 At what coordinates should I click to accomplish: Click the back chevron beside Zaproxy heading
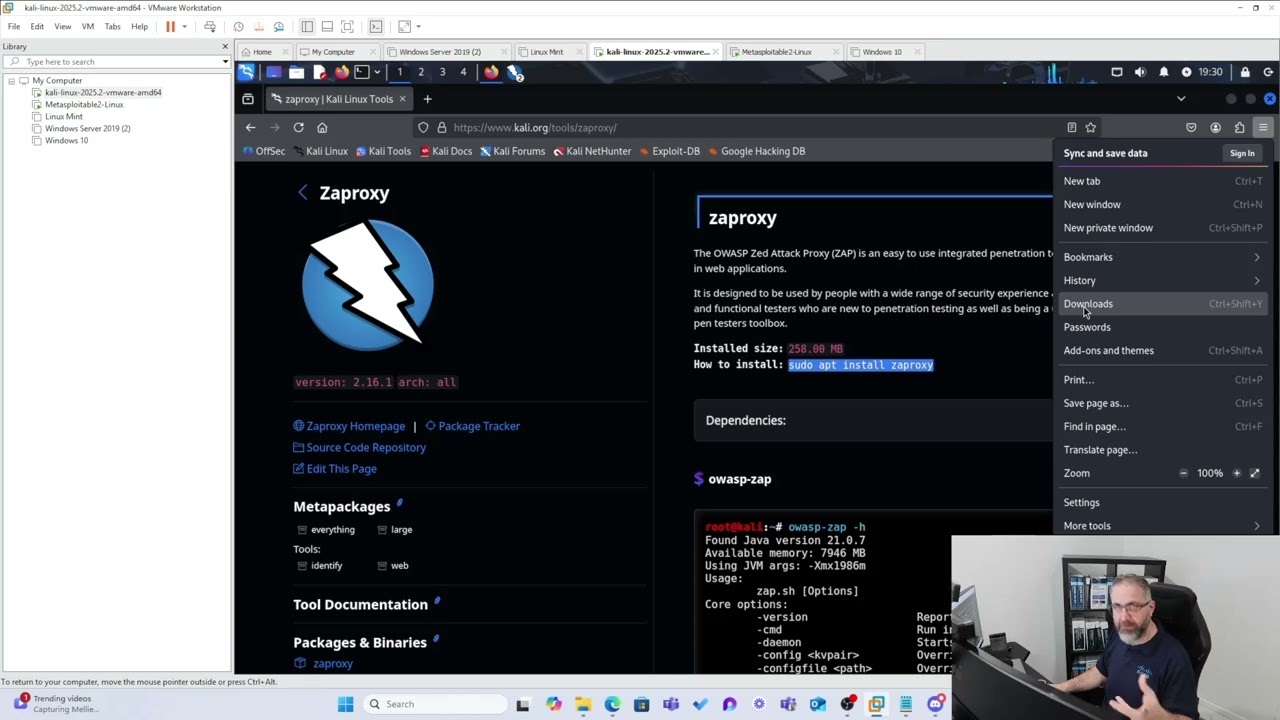(303, 193)
